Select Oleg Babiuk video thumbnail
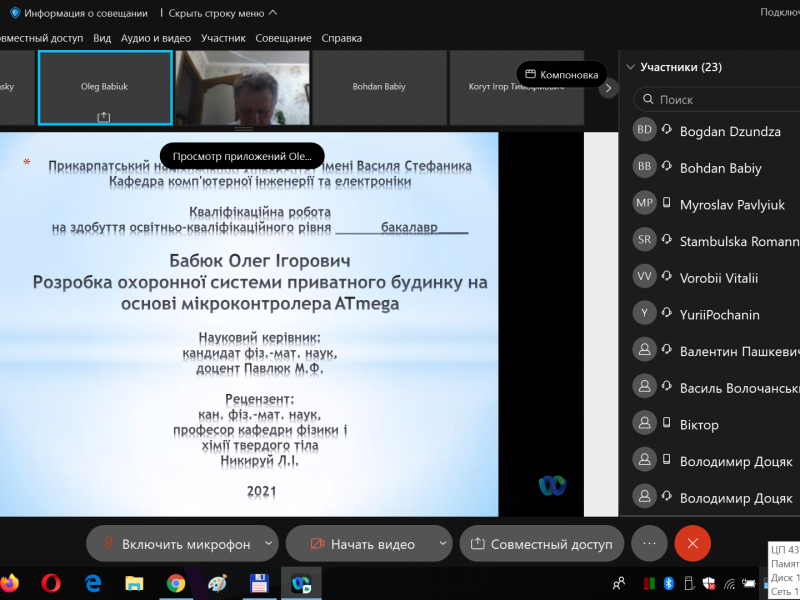The width and height of the screenshot is (800, 600). click(x=104, y=88)
